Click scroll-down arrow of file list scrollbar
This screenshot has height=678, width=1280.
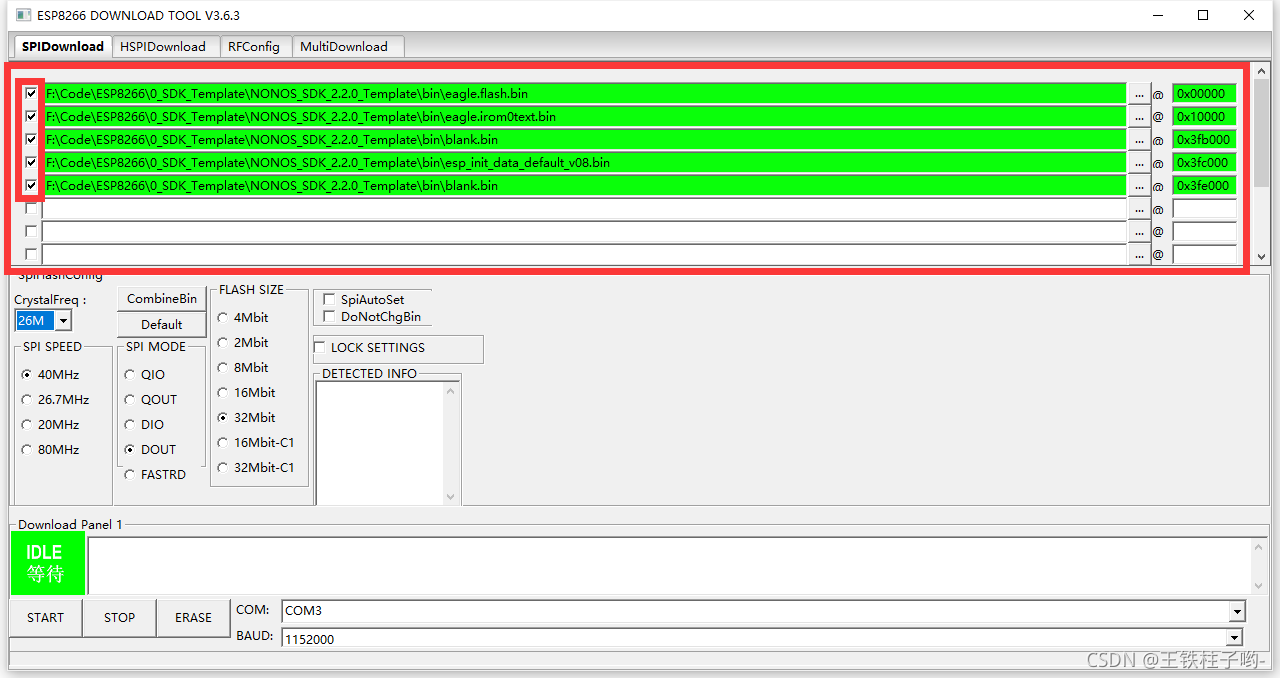[1261, 256]
